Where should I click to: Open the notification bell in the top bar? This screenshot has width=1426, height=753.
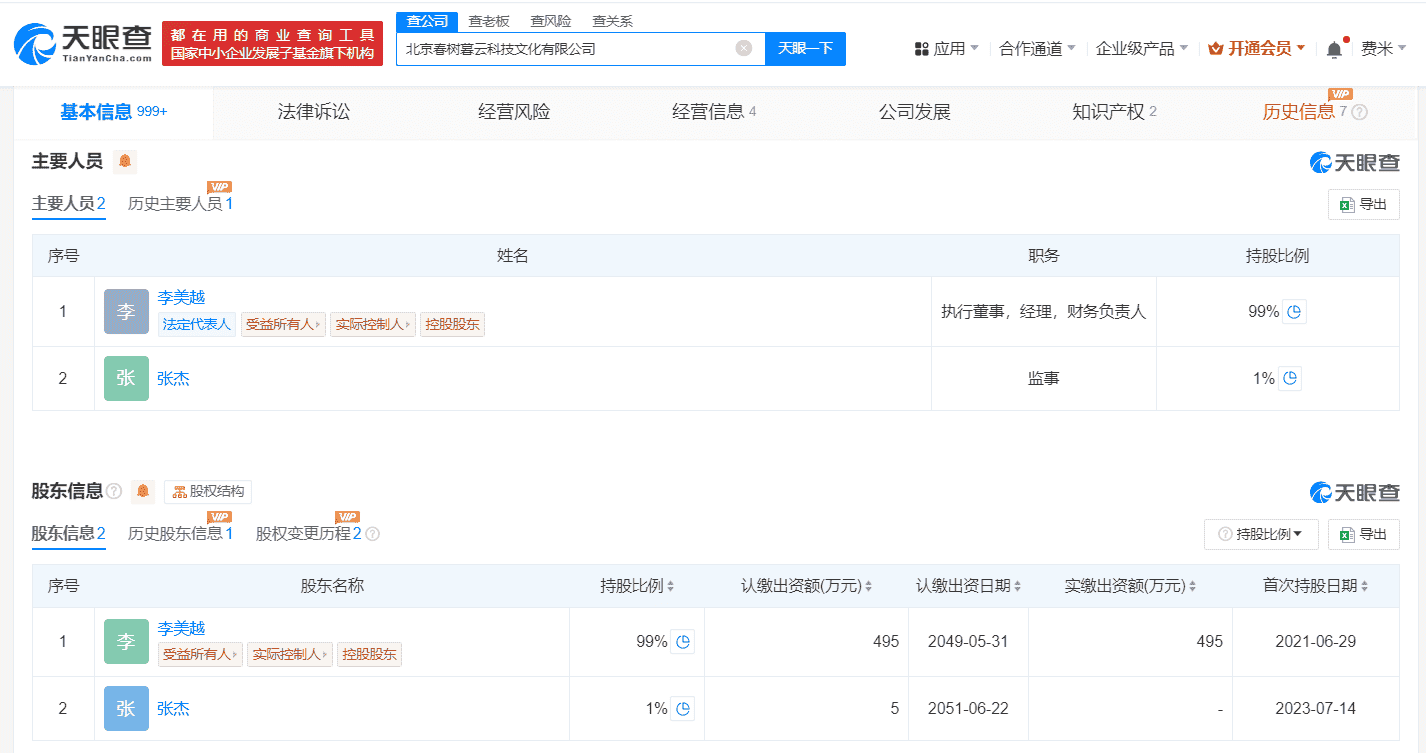(x=1334, y=47)
